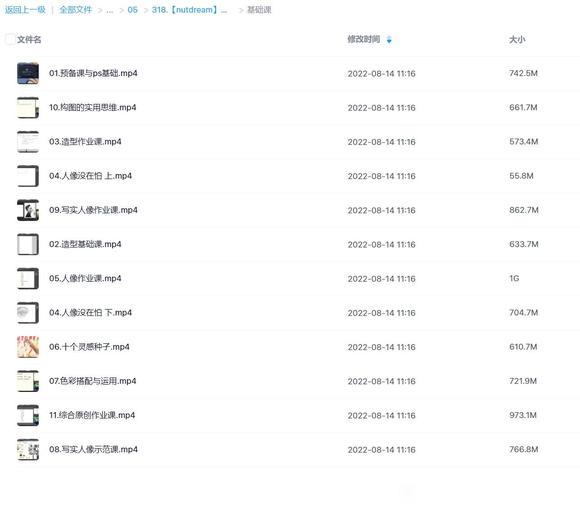Tick the select-all checkbox beside 文件名
580x508 pixels.
pyautogui.click(x=10, y=39)
